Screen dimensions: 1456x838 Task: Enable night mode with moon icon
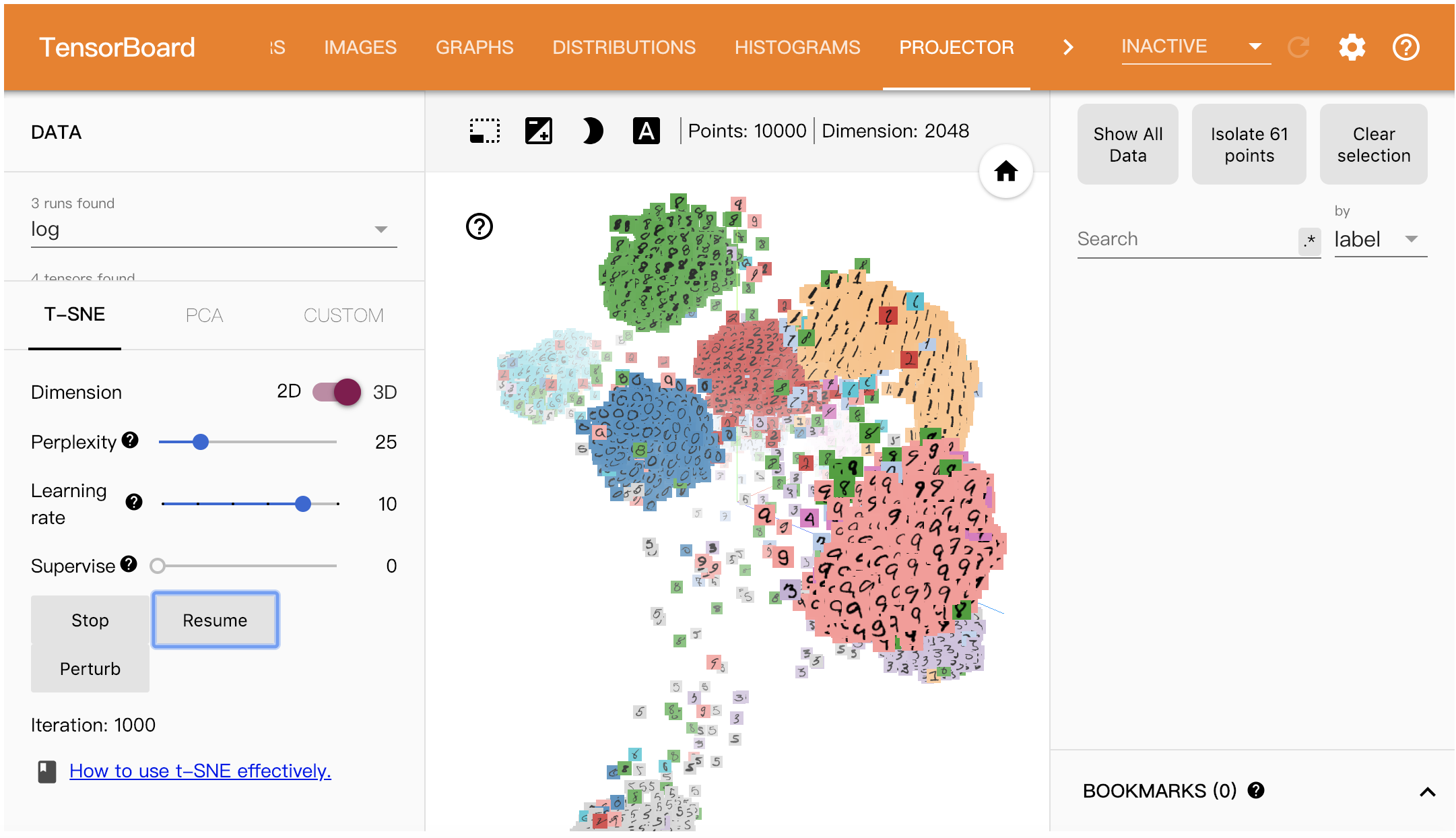click(592, 131)
